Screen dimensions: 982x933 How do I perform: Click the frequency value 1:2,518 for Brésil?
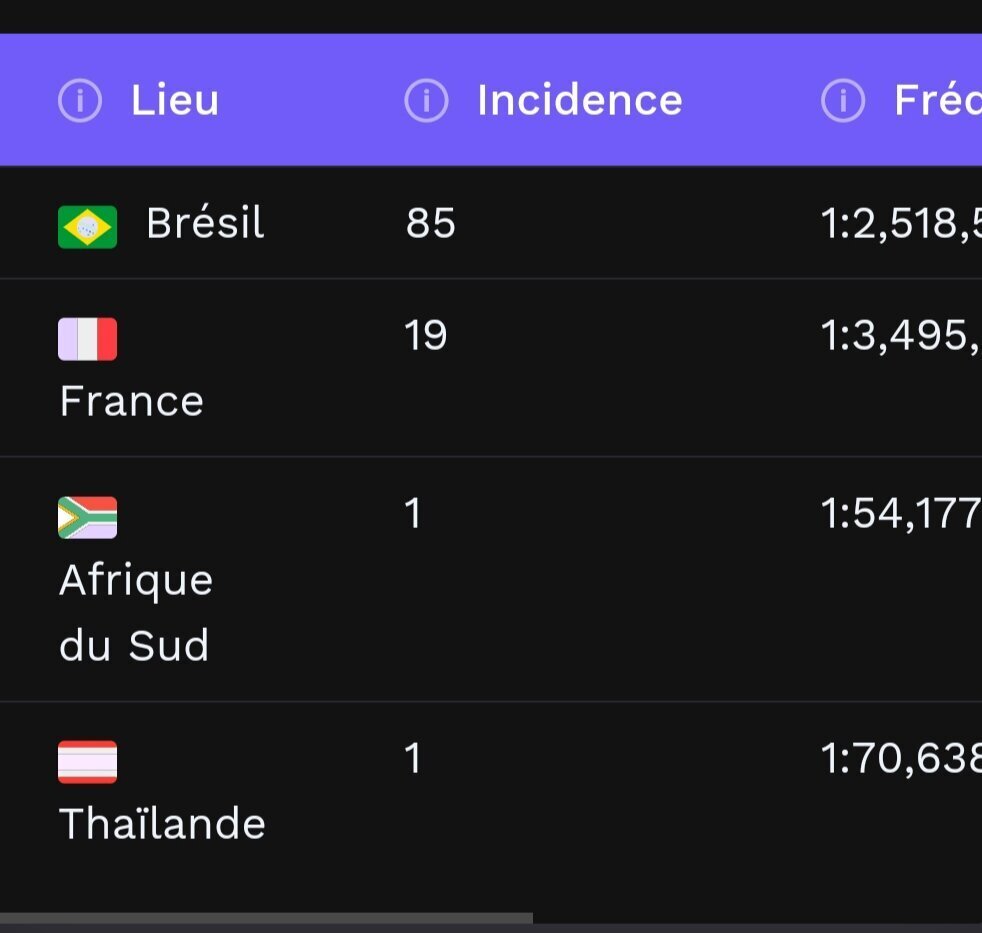coord(901,224)
